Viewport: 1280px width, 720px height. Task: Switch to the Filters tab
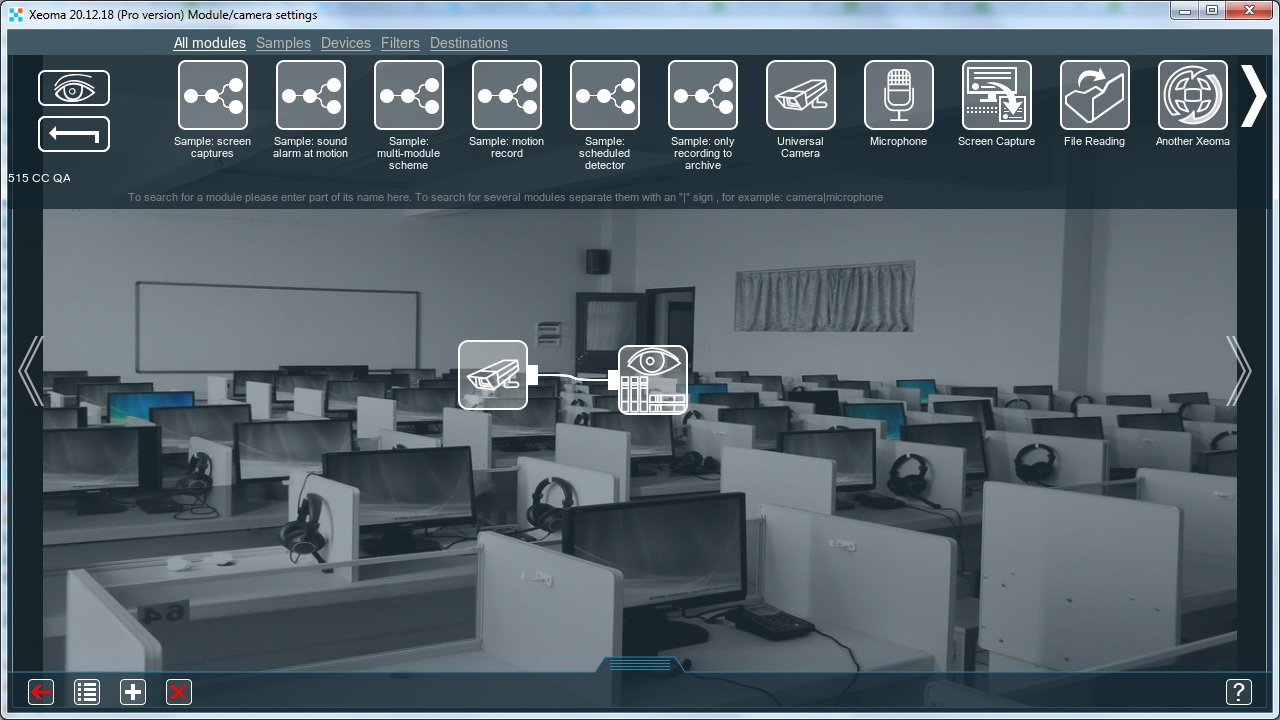coord(400,43)
